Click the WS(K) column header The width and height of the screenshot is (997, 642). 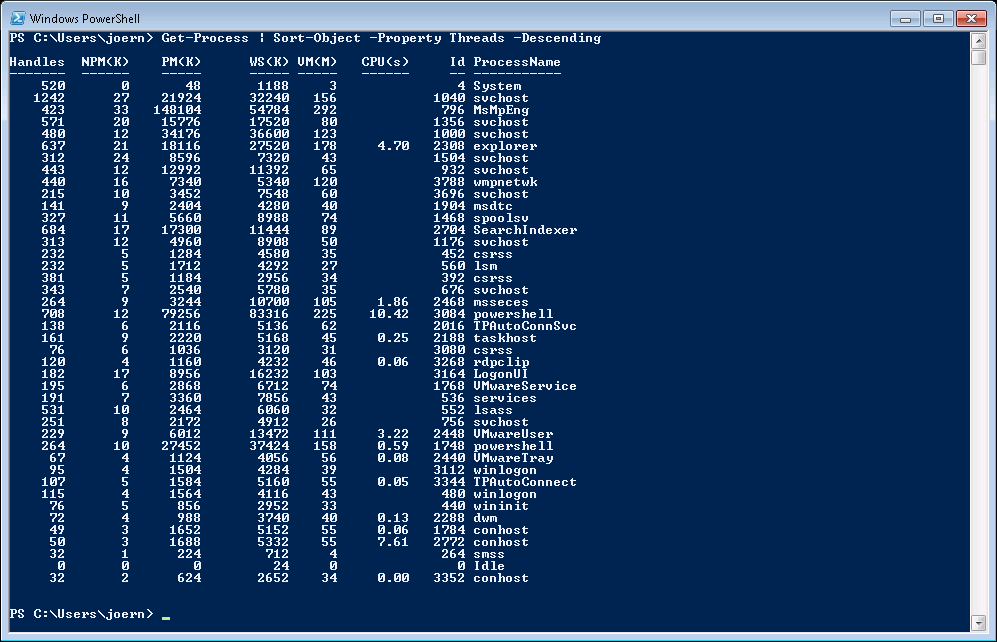[x=269, y=62]
